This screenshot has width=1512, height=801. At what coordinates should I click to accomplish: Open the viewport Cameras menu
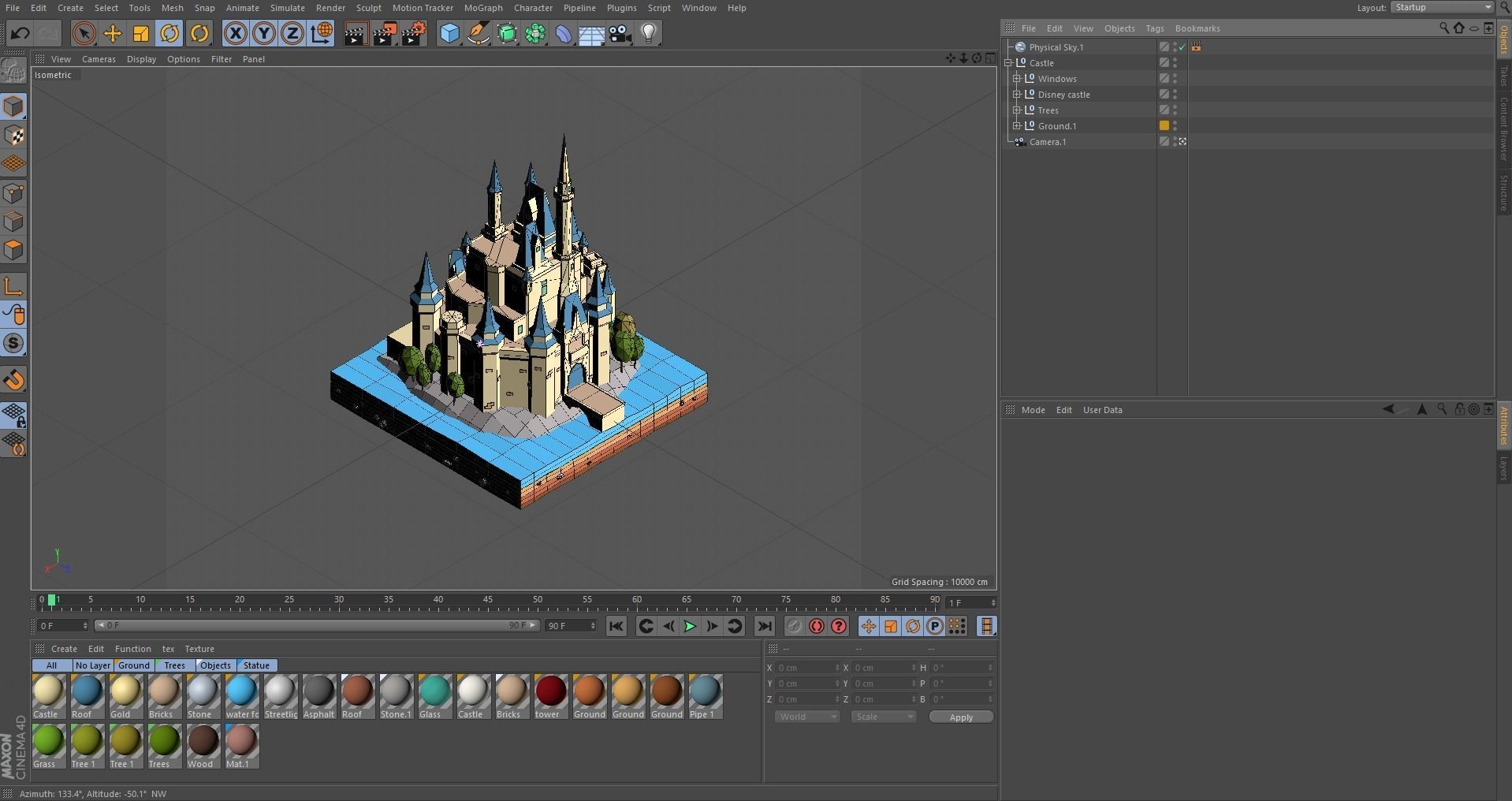(99, 59)
